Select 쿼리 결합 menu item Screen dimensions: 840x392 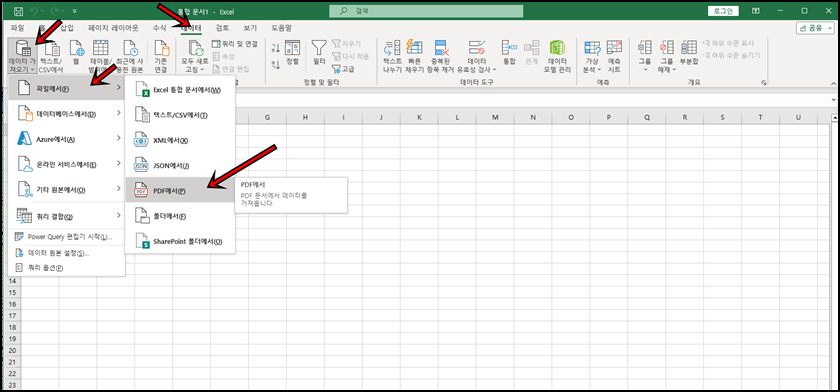pos(66,216)
